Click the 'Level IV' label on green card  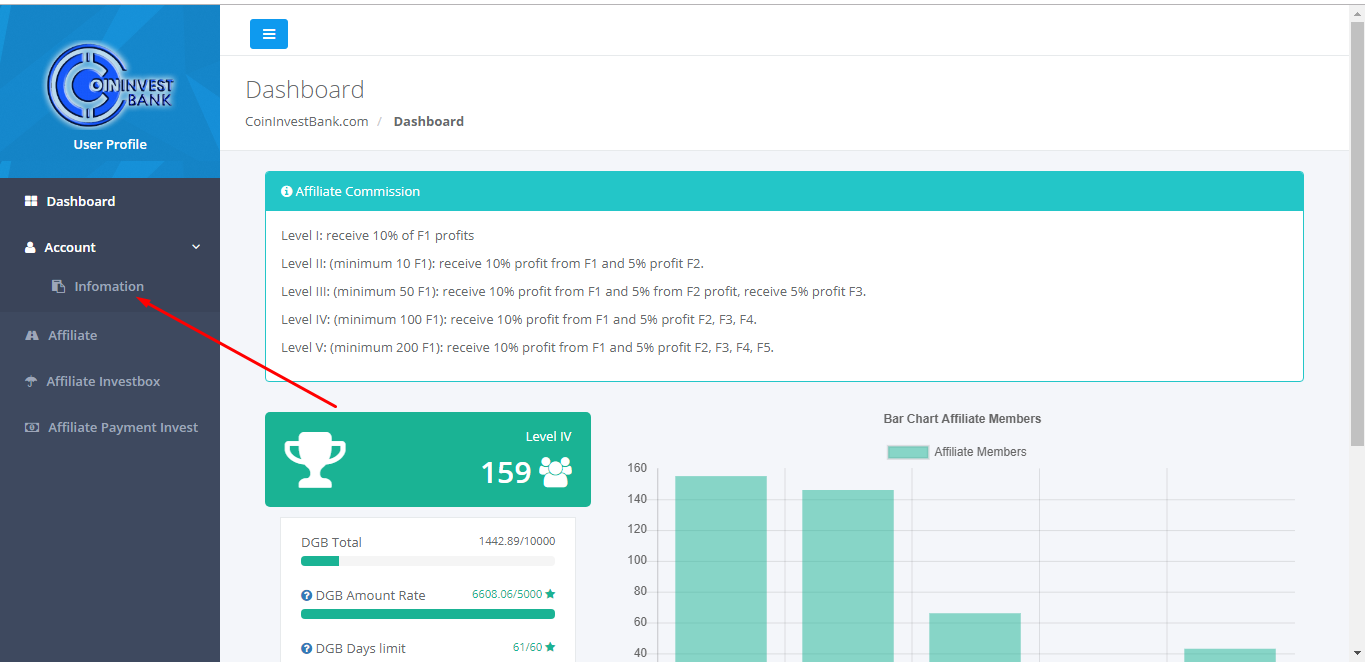(549, 436)
